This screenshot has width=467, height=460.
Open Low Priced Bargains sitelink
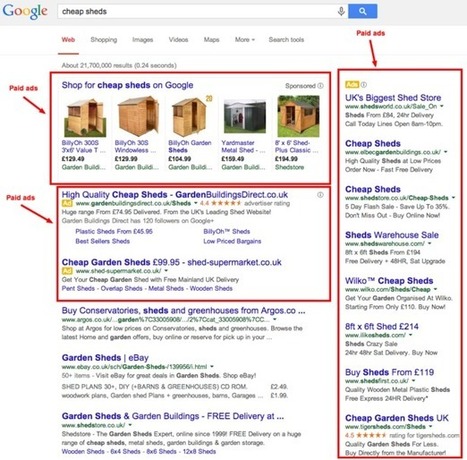232,241
